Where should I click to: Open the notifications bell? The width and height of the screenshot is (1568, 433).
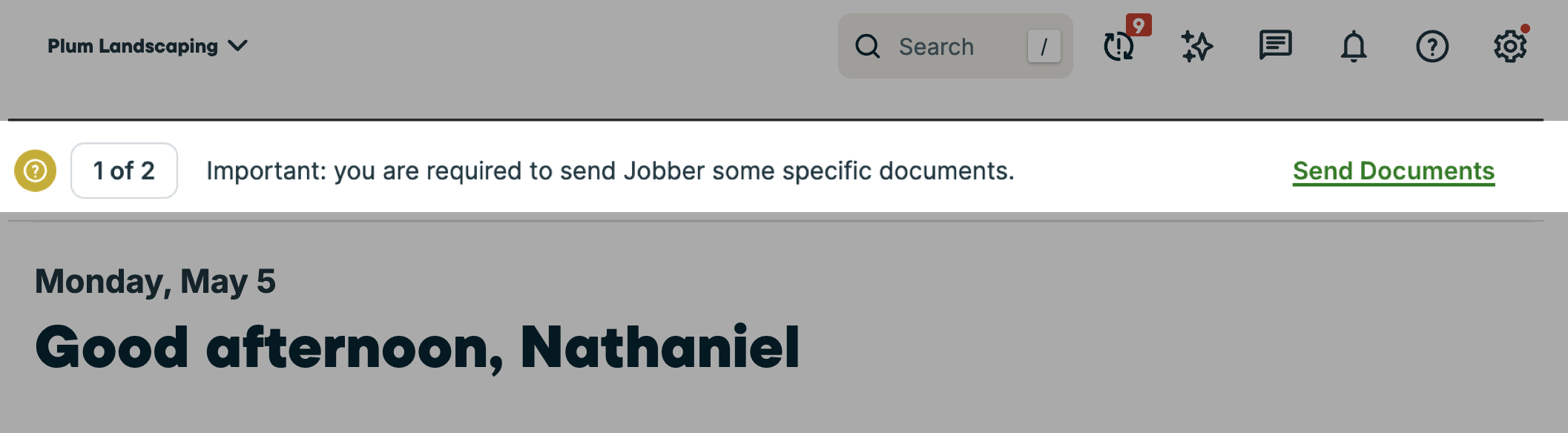coord(1354,46)
